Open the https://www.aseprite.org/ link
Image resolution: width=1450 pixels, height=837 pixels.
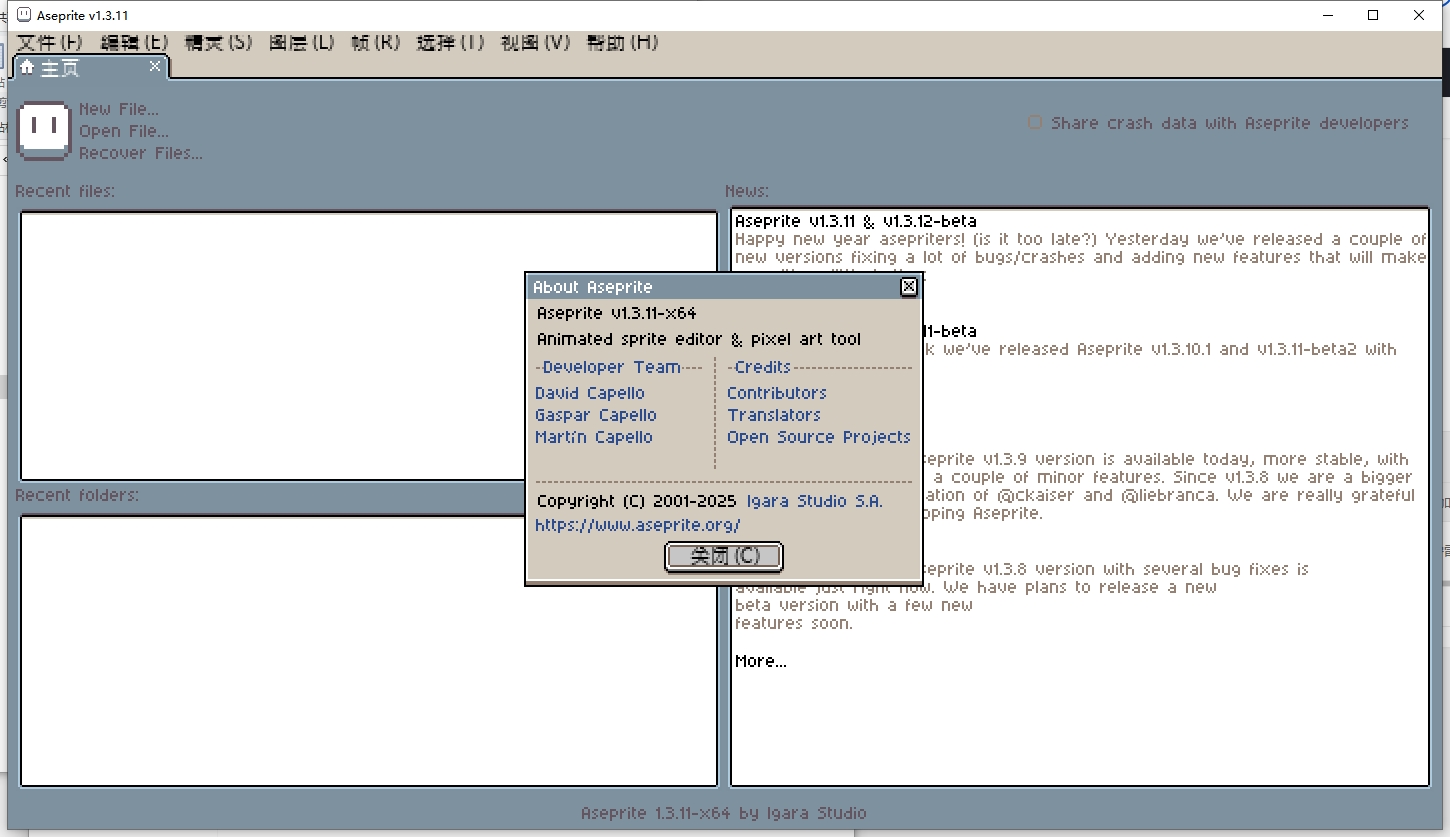coord(638,525)
